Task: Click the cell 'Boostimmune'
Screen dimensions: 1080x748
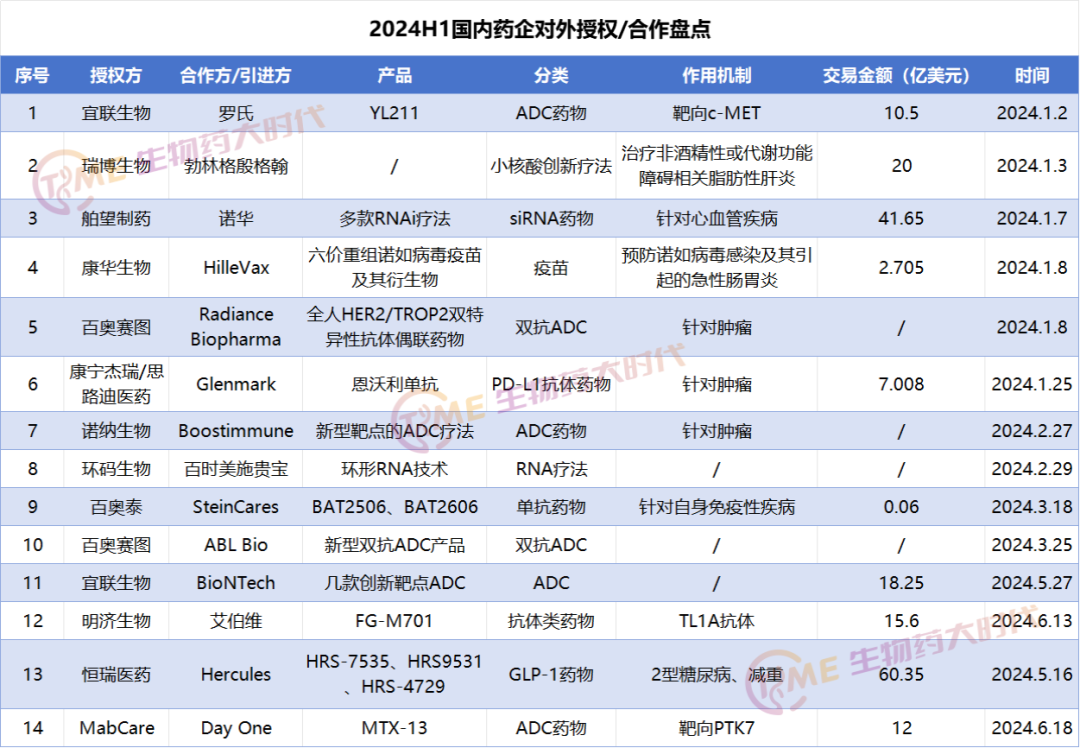Action: [236, 431]
